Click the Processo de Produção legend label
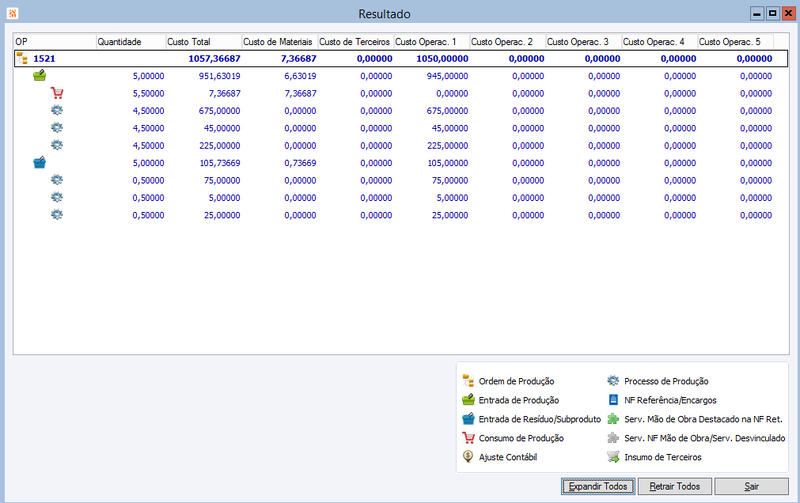This screenshot has height=503, width=800. click(x=666, y=381)
